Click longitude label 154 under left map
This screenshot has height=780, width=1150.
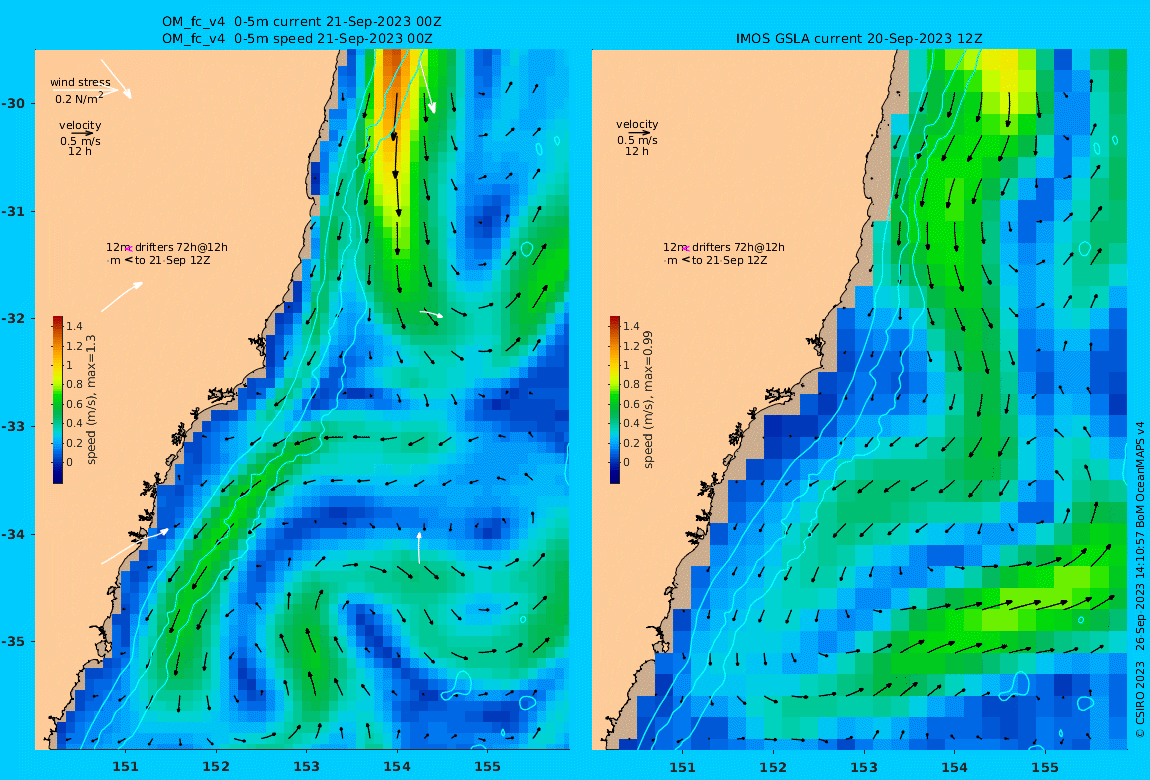(x=397, y=767)
